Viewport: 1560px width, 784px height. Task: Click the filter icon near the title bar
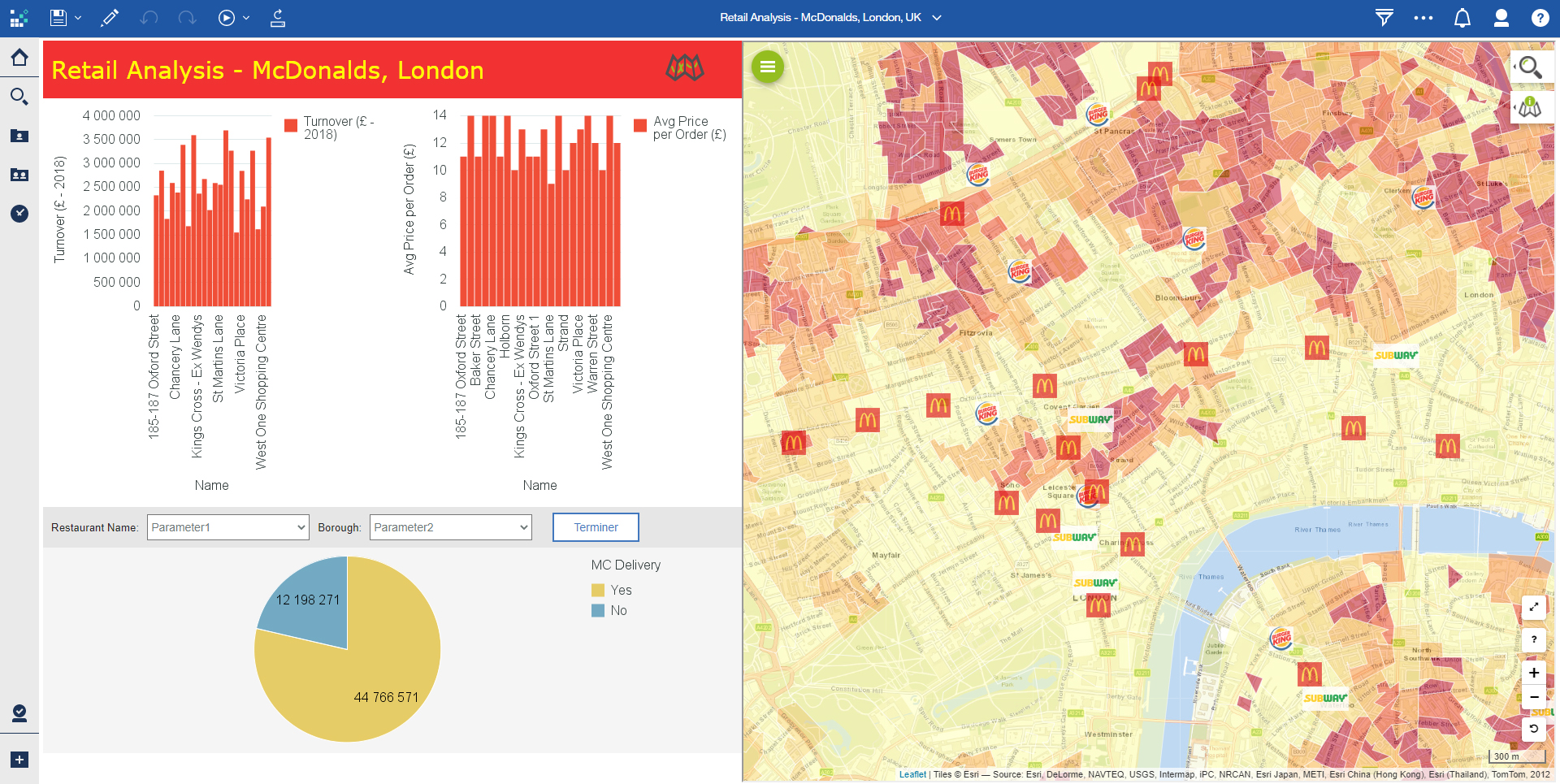[x=1384, y=17]
